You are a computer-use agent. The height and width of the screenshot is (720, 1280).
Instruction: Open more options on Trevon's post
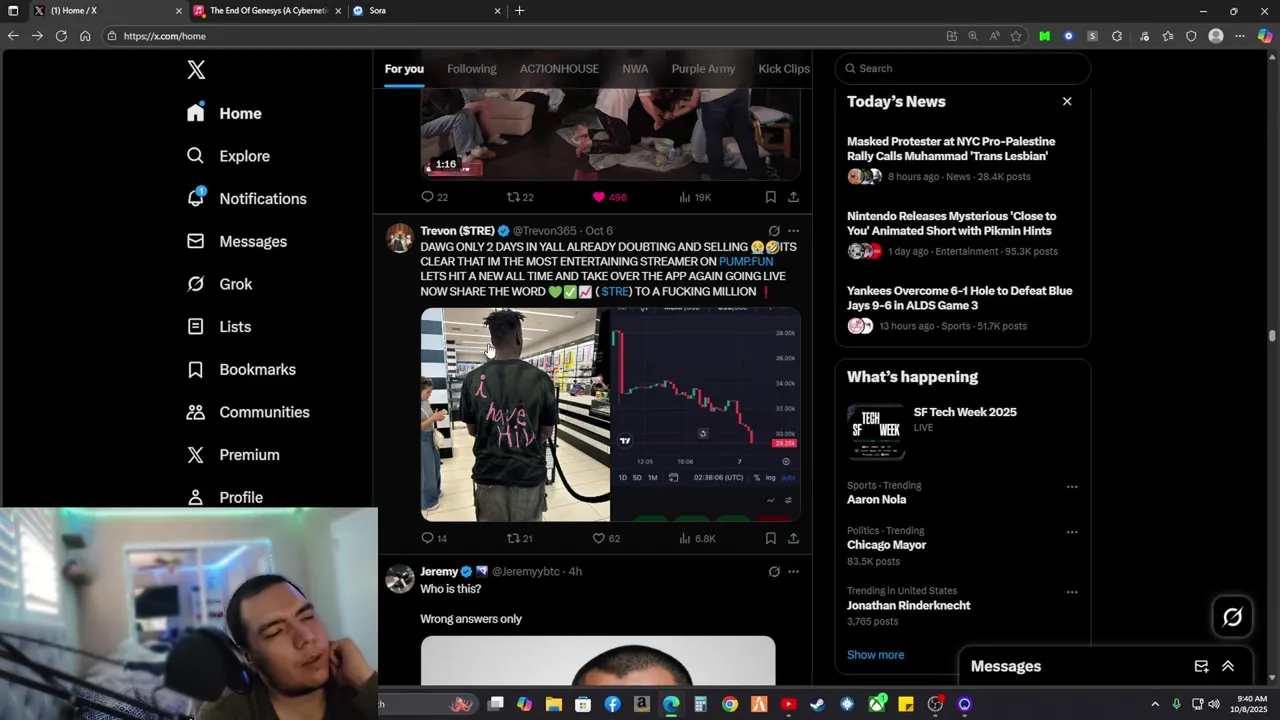793,231
